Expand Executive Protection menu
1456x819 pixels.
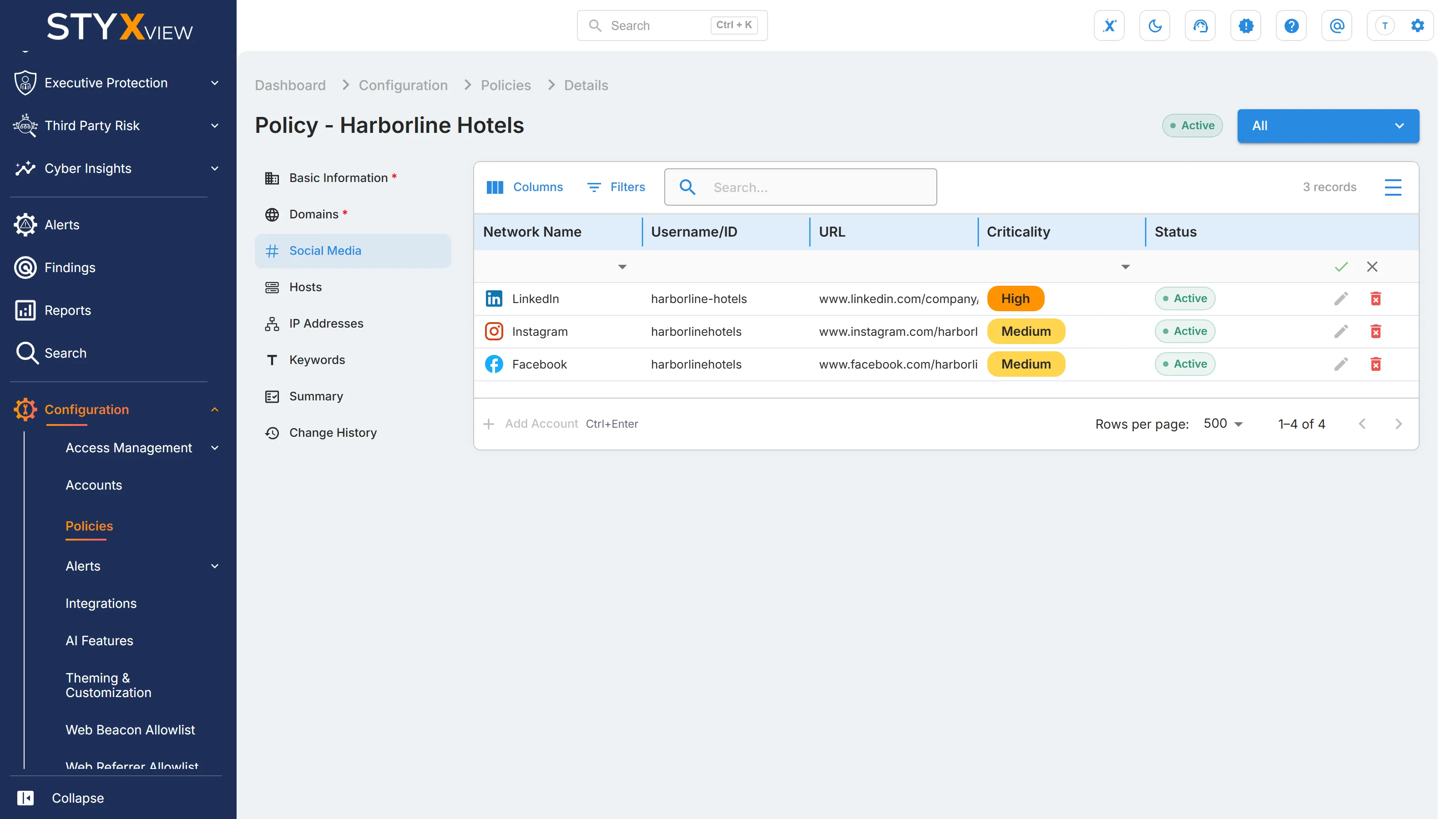pos(116,82)
